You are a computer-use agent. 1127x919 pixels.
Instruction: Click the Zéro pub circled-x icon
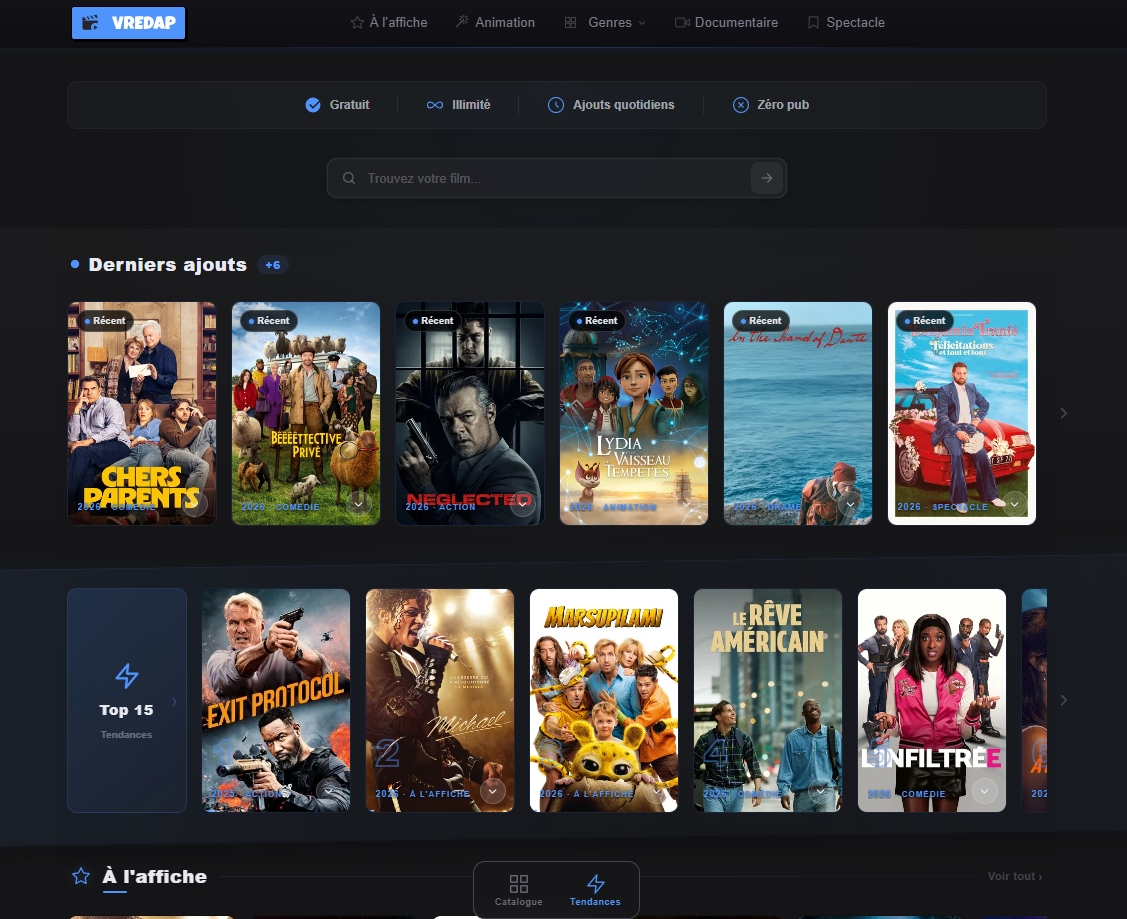(x=740, y=105)
